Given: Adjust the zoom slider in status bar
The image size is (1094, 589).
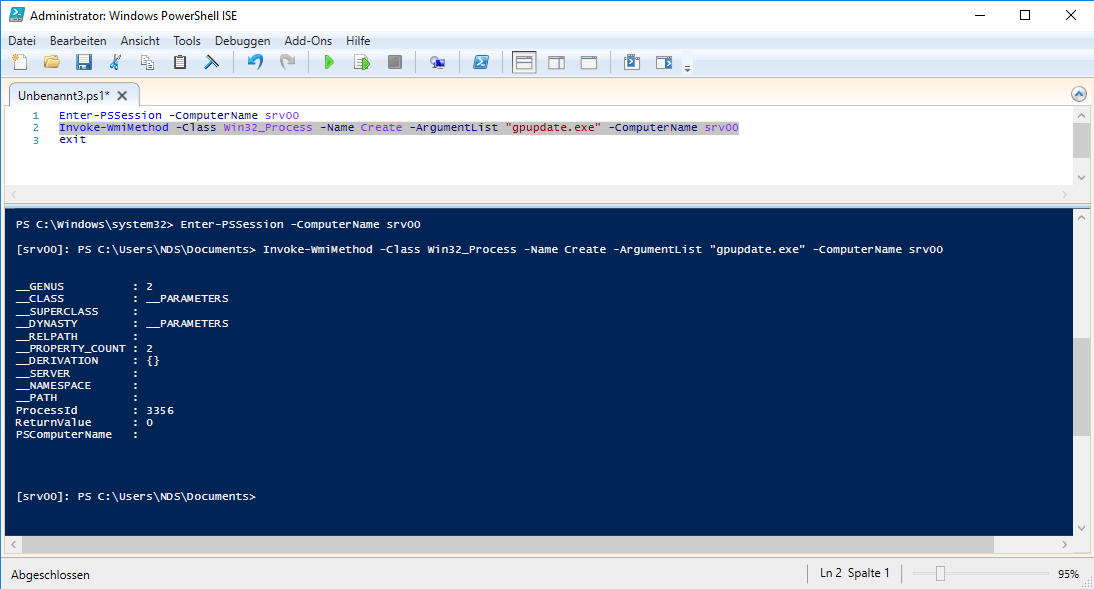Looking at the screenshot, I should (940, 574).
